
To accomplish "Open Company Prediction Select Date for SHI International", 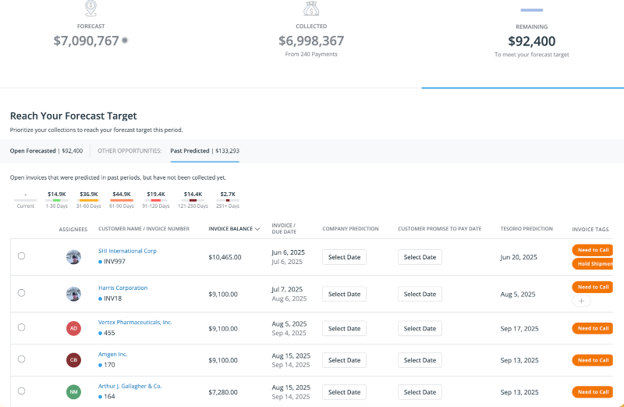I will point(344,257).
